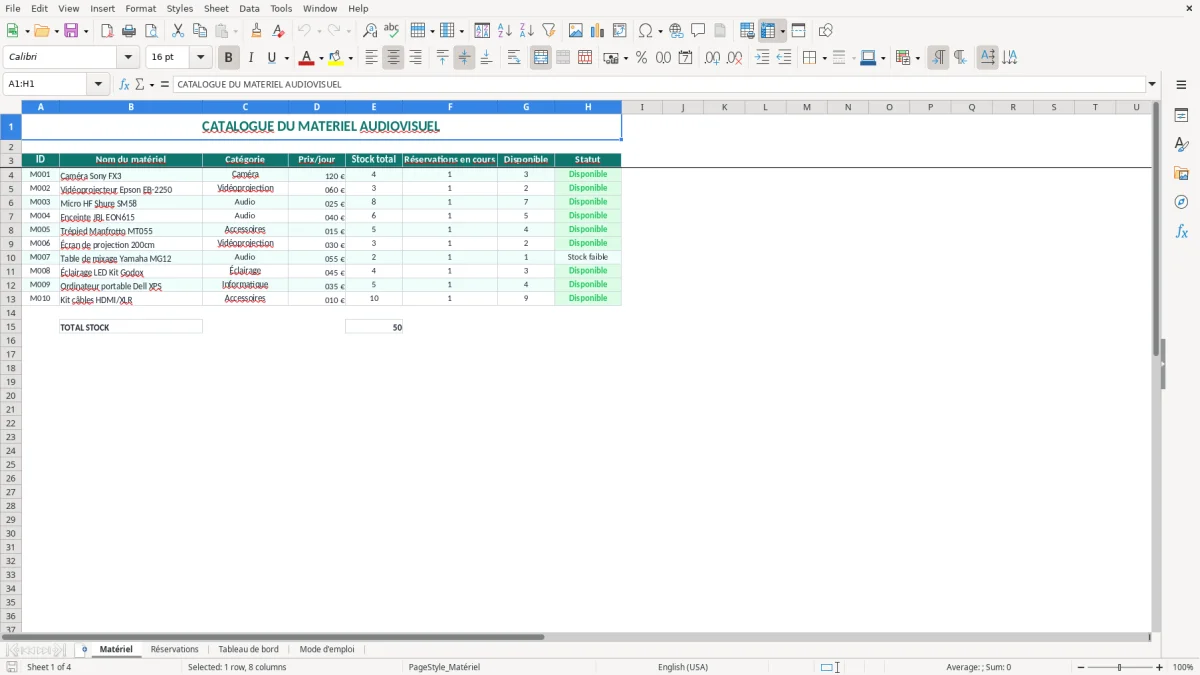Open Sidebar Navigator compass icon
The image size is (1200, 675).
(1181, 202)
